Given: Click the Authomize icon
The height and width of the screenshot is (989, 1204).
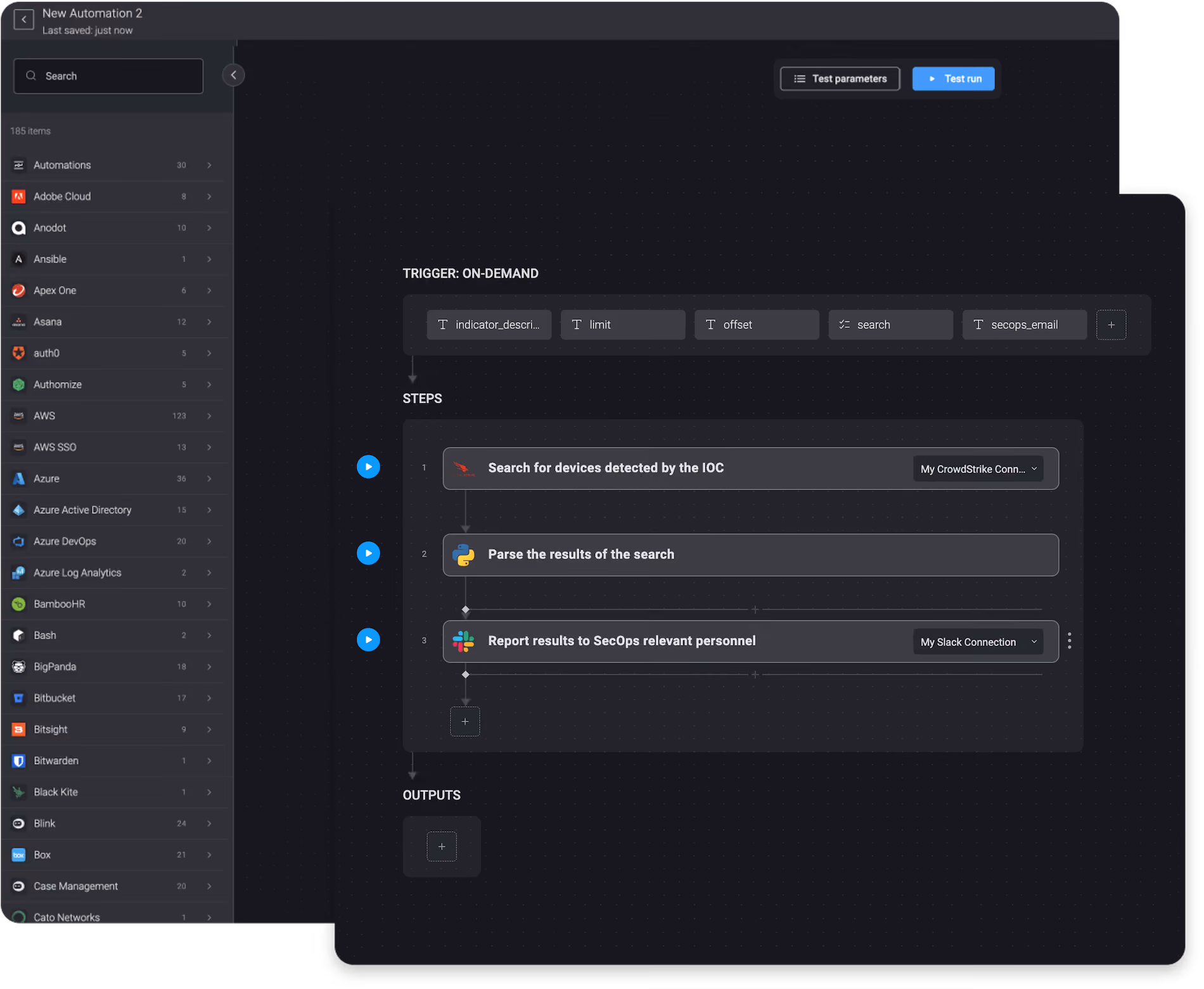Looking at the screenshot, I should [19, 384].
